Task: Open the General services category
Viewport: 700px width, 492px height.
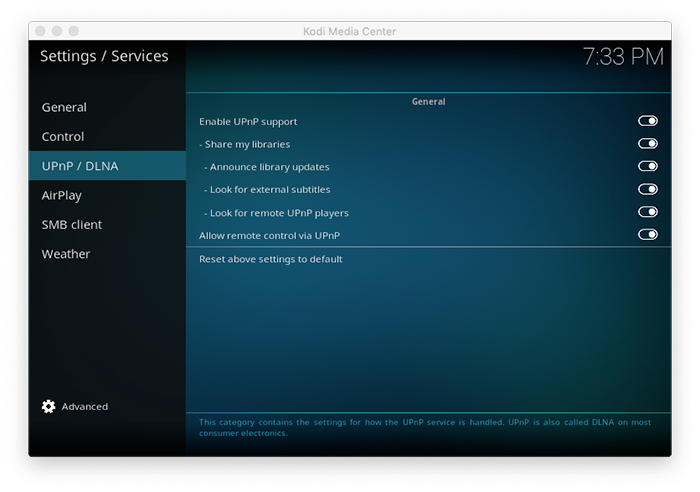Action: coord(107,107)
